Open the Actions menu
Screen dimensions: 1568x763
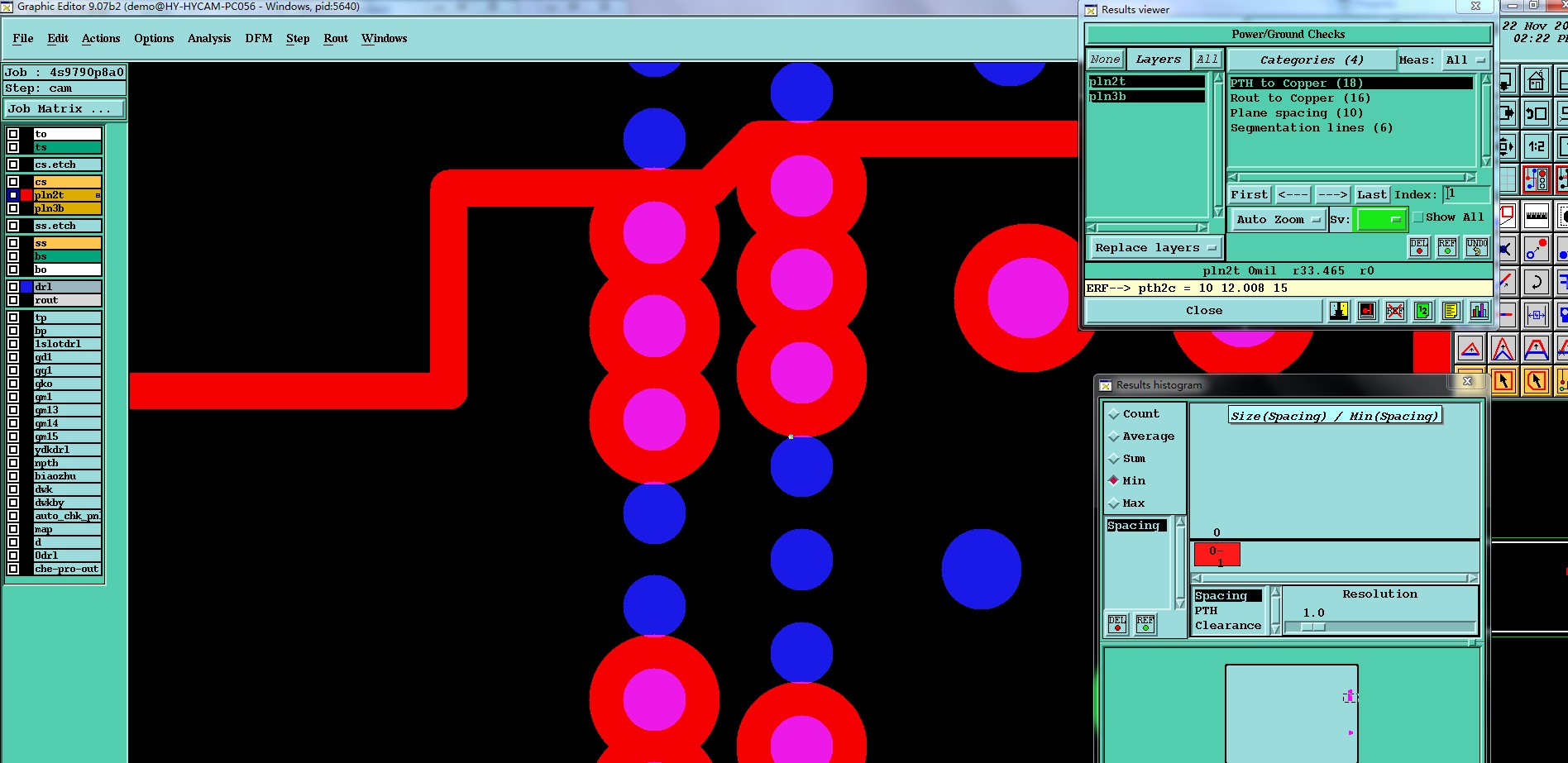tap(101, 38)
